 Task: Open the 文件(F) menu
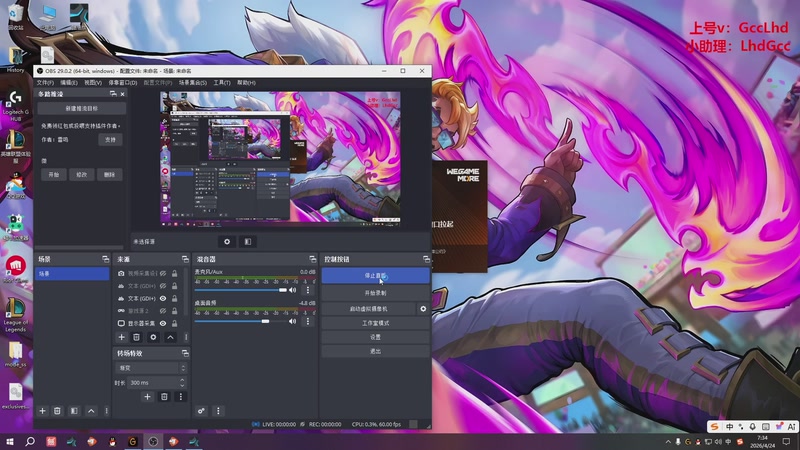pyautogui.click(x=45, y=83)
